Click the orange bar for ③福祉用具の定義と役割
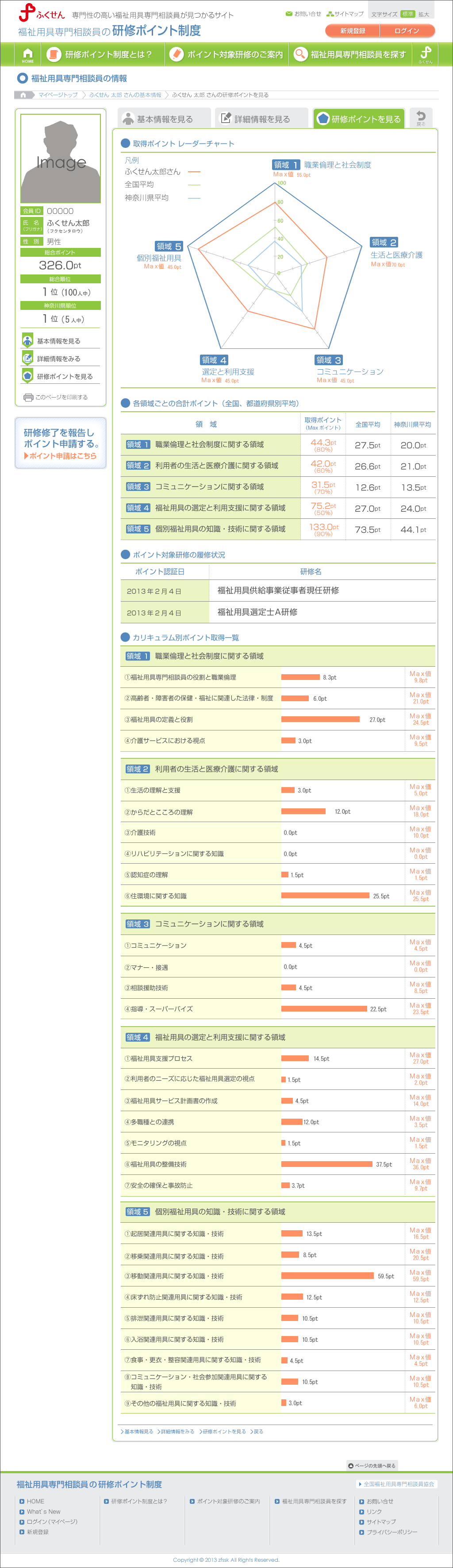This screenshot has height=1568, width=453. 321,719
